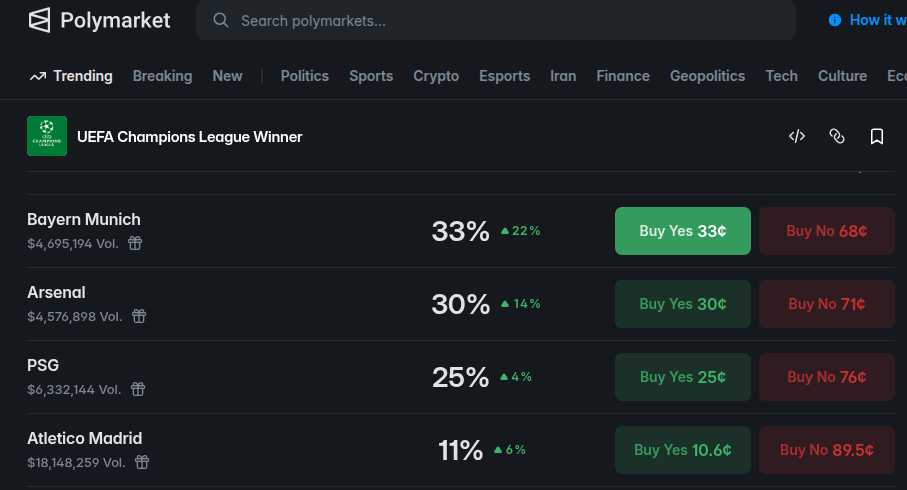Click gift icon next to Bayern Munich volume
The image size is (907, 490).
point(135,243)
